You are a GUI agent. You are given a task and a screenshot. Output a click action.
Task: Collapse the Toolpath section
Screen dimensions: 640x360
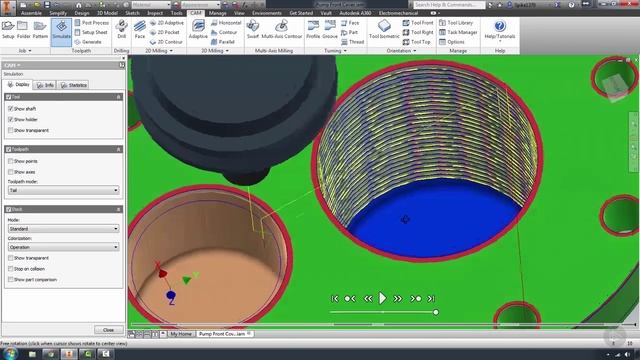[x=119, y=149]
